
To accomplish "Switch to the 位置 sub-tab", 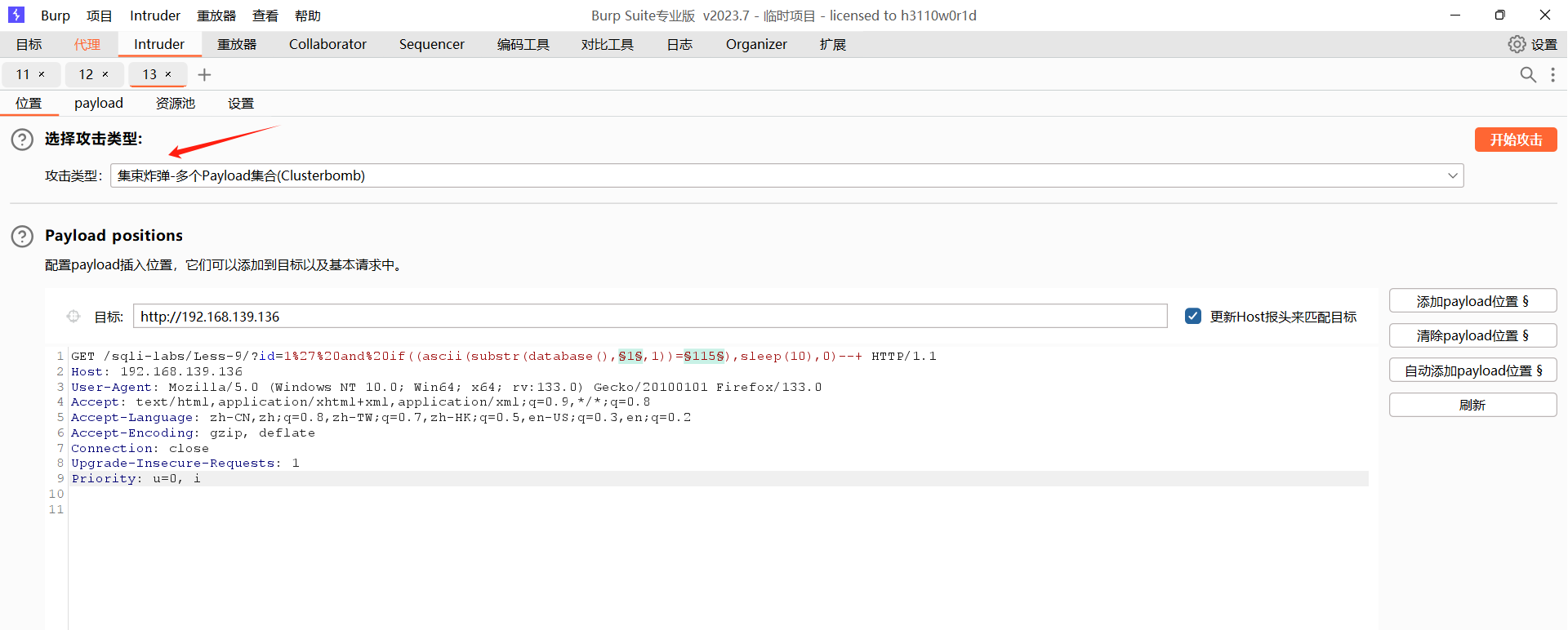I will (29, 103).
